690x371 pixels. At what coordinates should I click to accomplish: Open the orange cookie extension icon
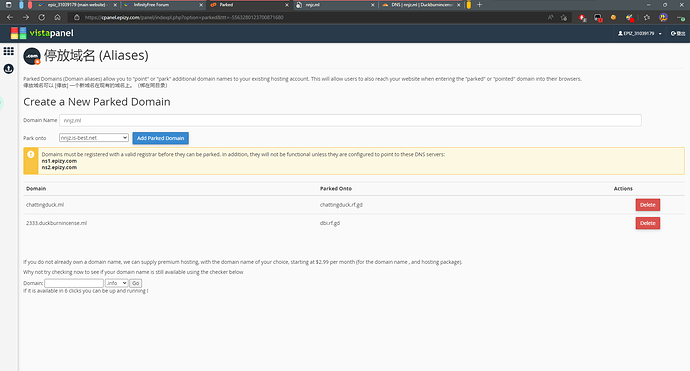click(x=613, y=18)
